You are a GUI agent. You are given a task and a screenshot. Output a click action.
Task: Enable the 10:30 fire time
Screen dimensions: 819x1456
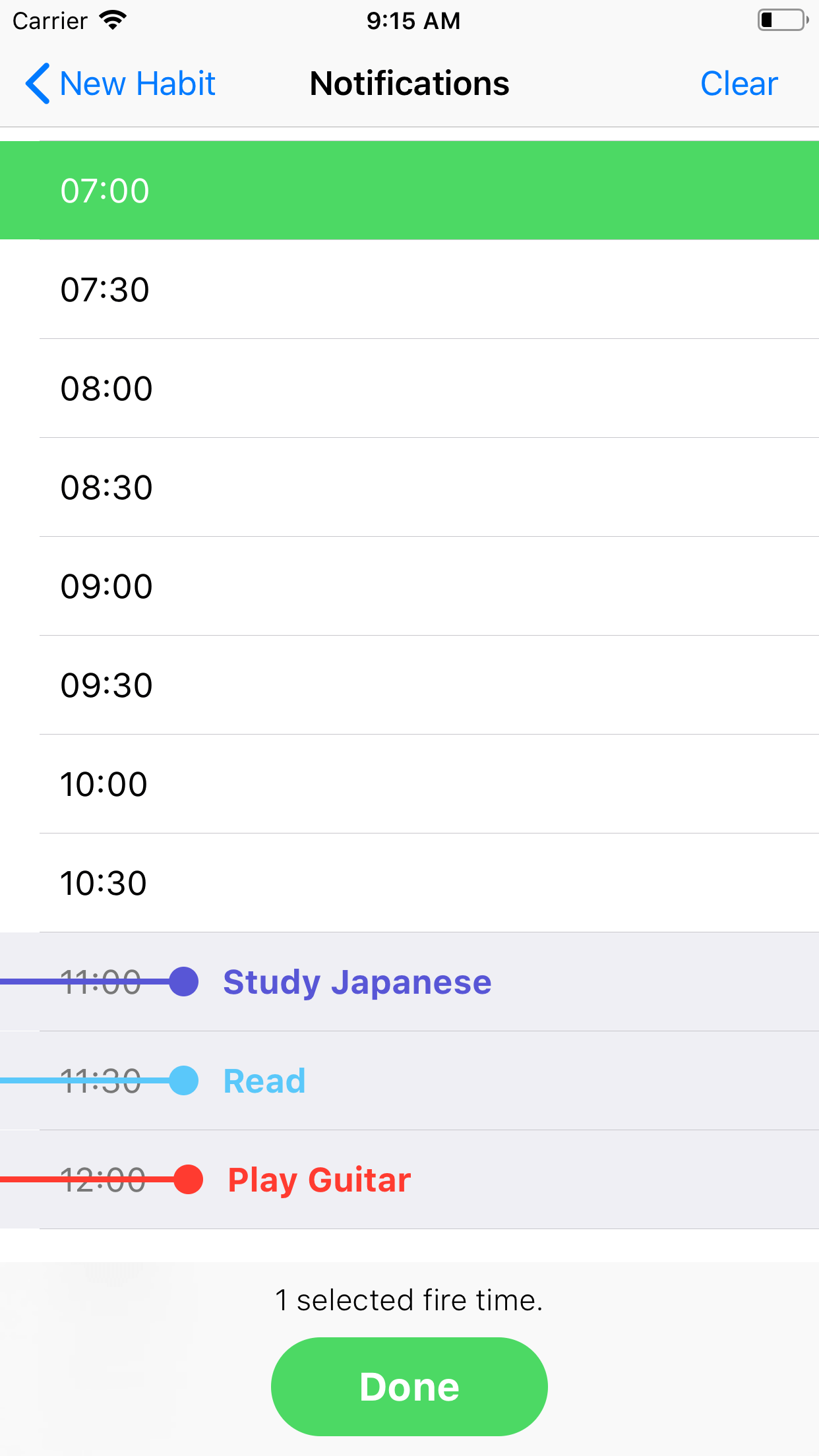(x=409, y=883)
